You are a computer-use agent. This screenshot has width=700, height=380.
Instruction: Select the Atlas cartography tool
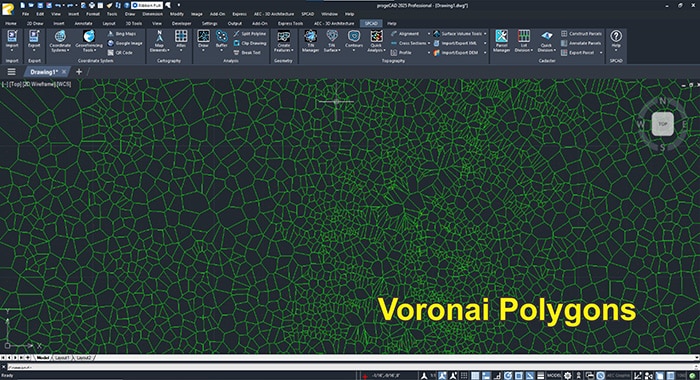click(181, 40)
